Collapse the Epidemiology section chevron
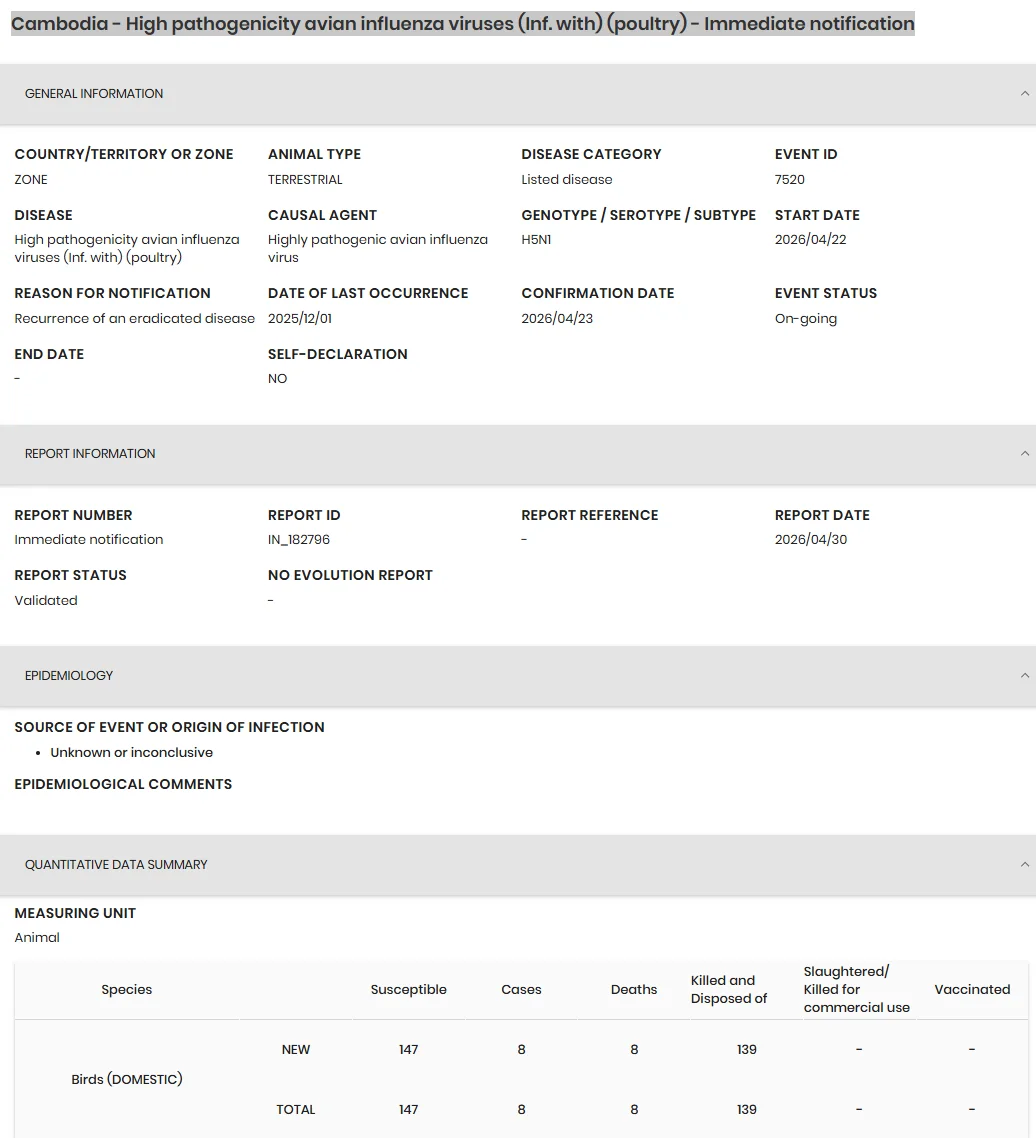 [1024, 676]
